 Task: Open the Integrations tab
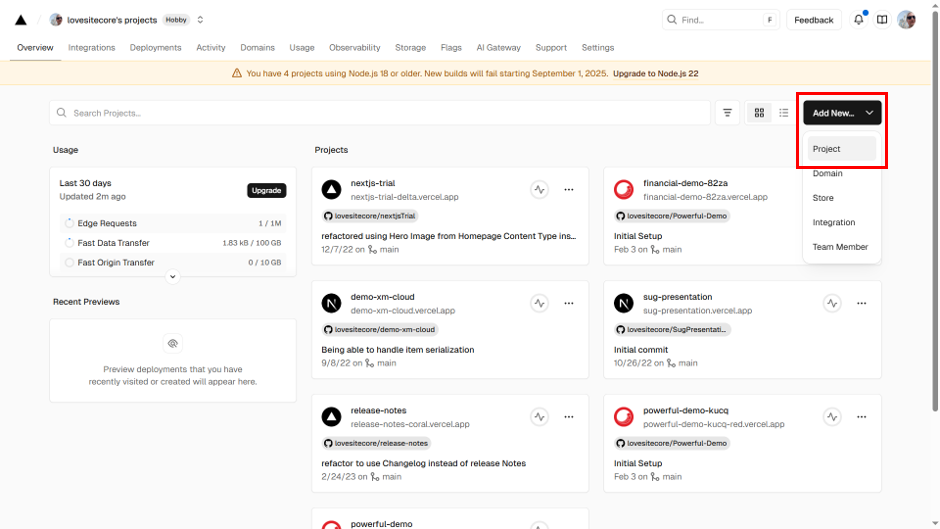coord(92,47)
